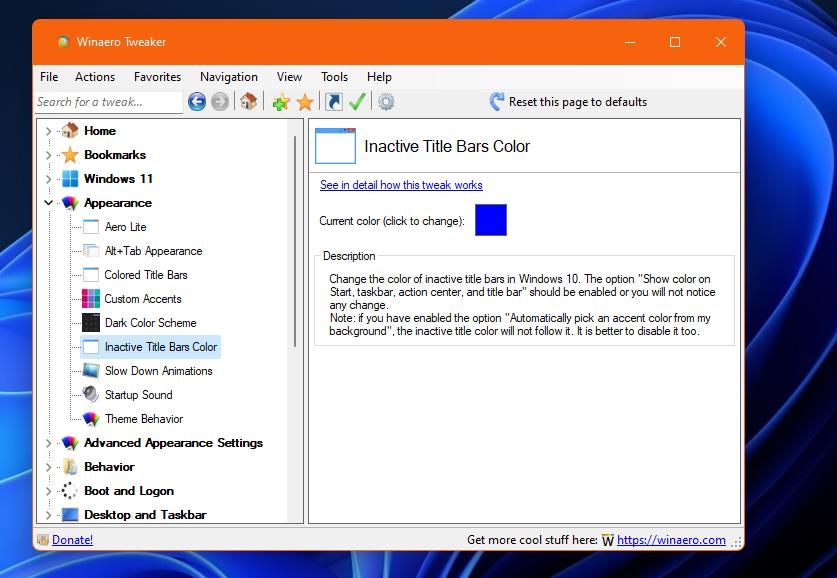Click the green checkmark toolbar icon
Viewport: 837px width, 578px height.
tap(357, 101)
